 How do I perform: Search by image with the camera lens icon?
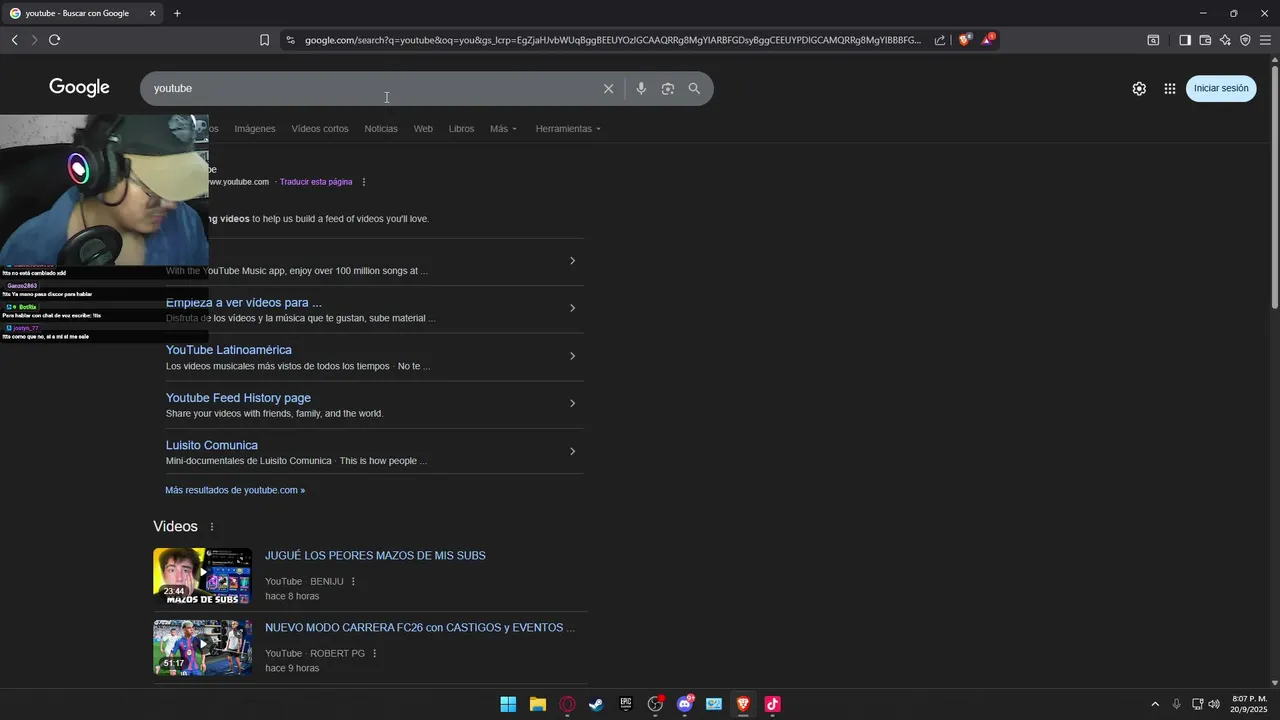[668, 88]
